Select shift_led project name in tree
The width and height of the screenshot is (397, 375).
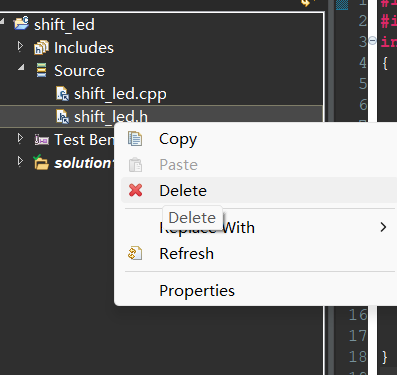[64, 25]
